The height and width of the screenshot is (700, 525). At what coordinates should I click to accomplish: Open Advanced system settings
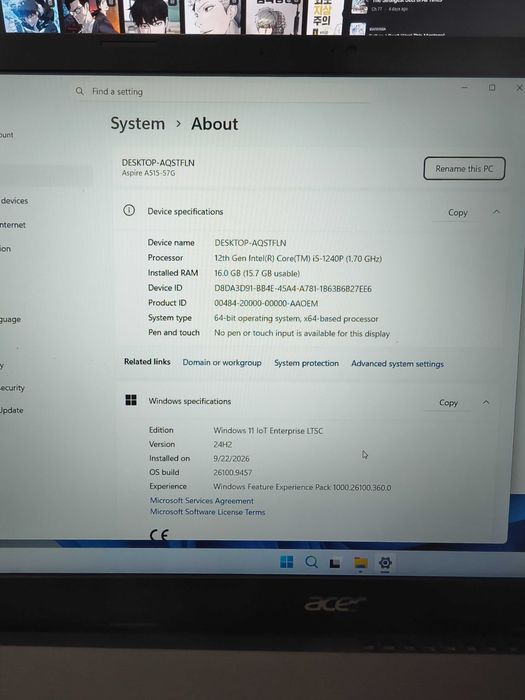click(x=397, y=364)
